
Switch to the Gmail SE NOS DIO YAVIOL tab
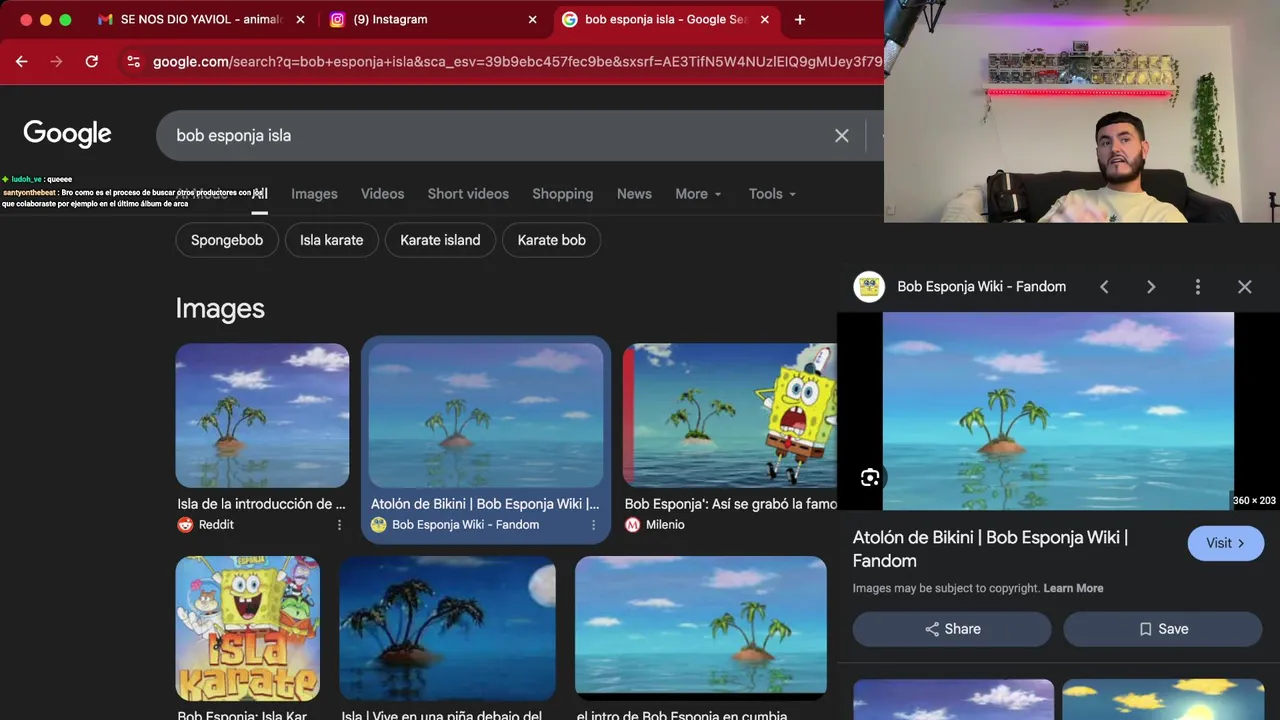click(200, 19)
